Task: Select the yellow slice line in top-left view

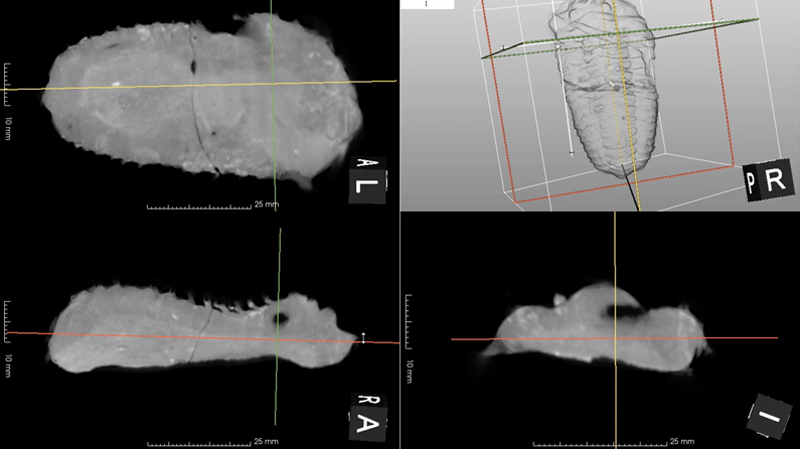Action: click(x=150, y=87)
